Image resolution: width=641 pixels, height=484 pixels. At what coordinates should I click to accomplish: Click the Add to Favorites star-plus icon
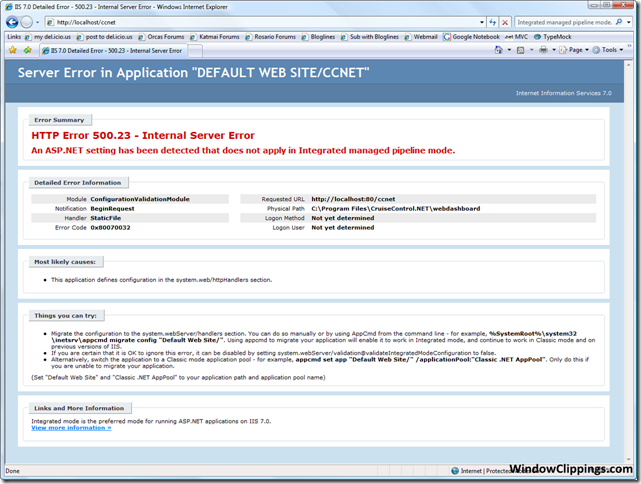(x=27, y=50)
